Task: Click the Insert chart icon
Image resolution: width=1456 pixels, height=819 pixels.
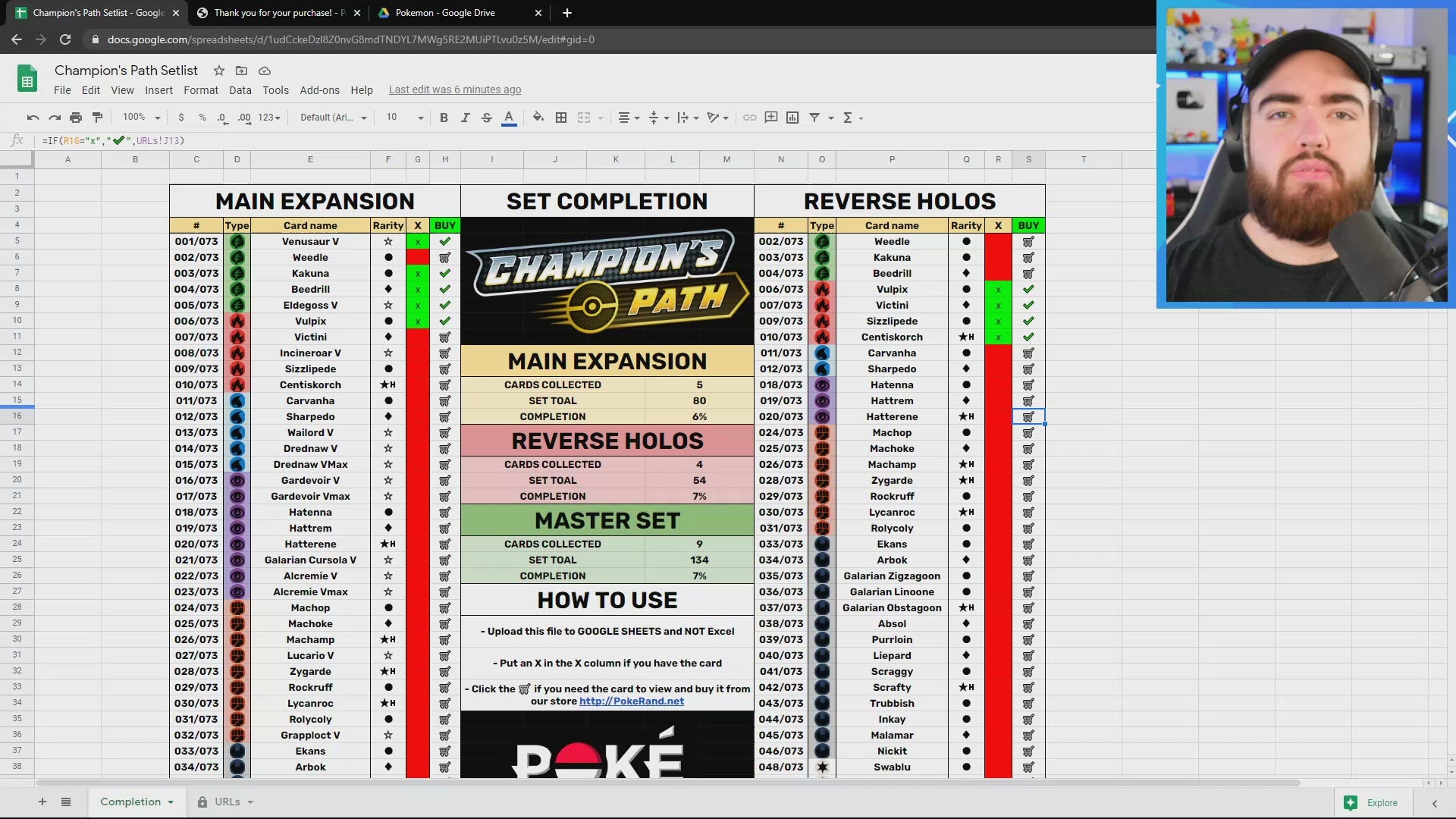Action: click(x=792, y=118)
